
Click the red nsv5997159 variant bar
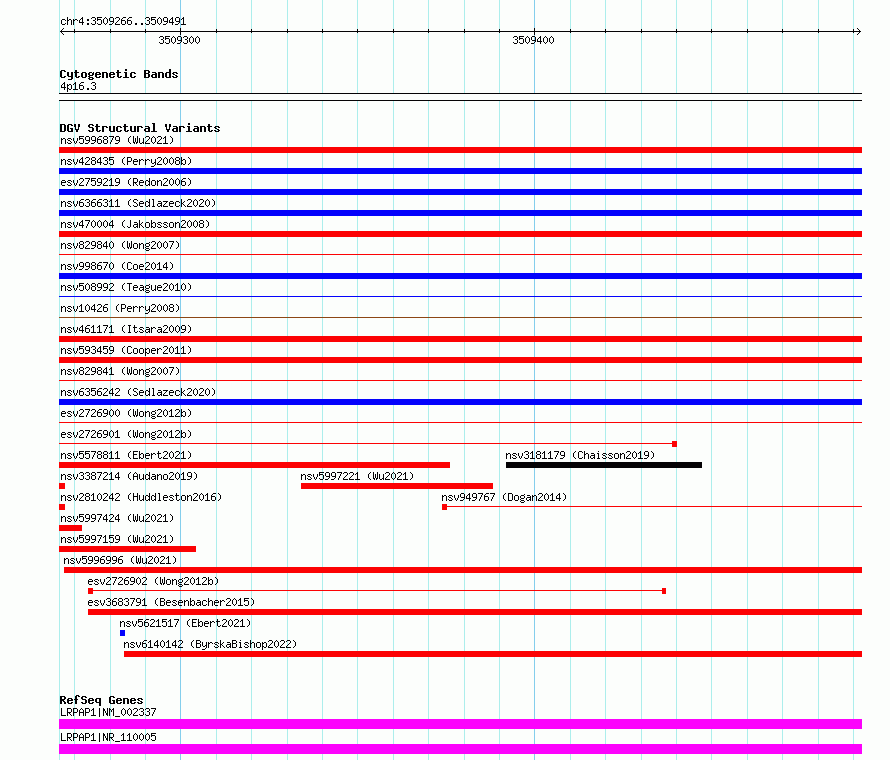point(128,549)
